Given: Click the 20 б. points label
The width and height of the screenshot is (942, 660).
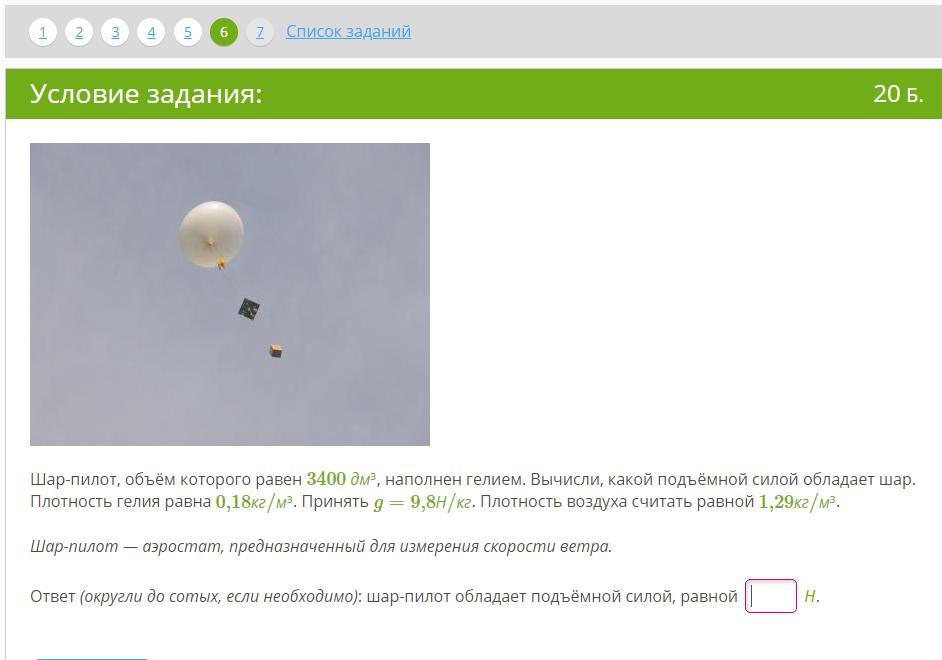Looking at the screenshot, I should [x=898, y=94].
